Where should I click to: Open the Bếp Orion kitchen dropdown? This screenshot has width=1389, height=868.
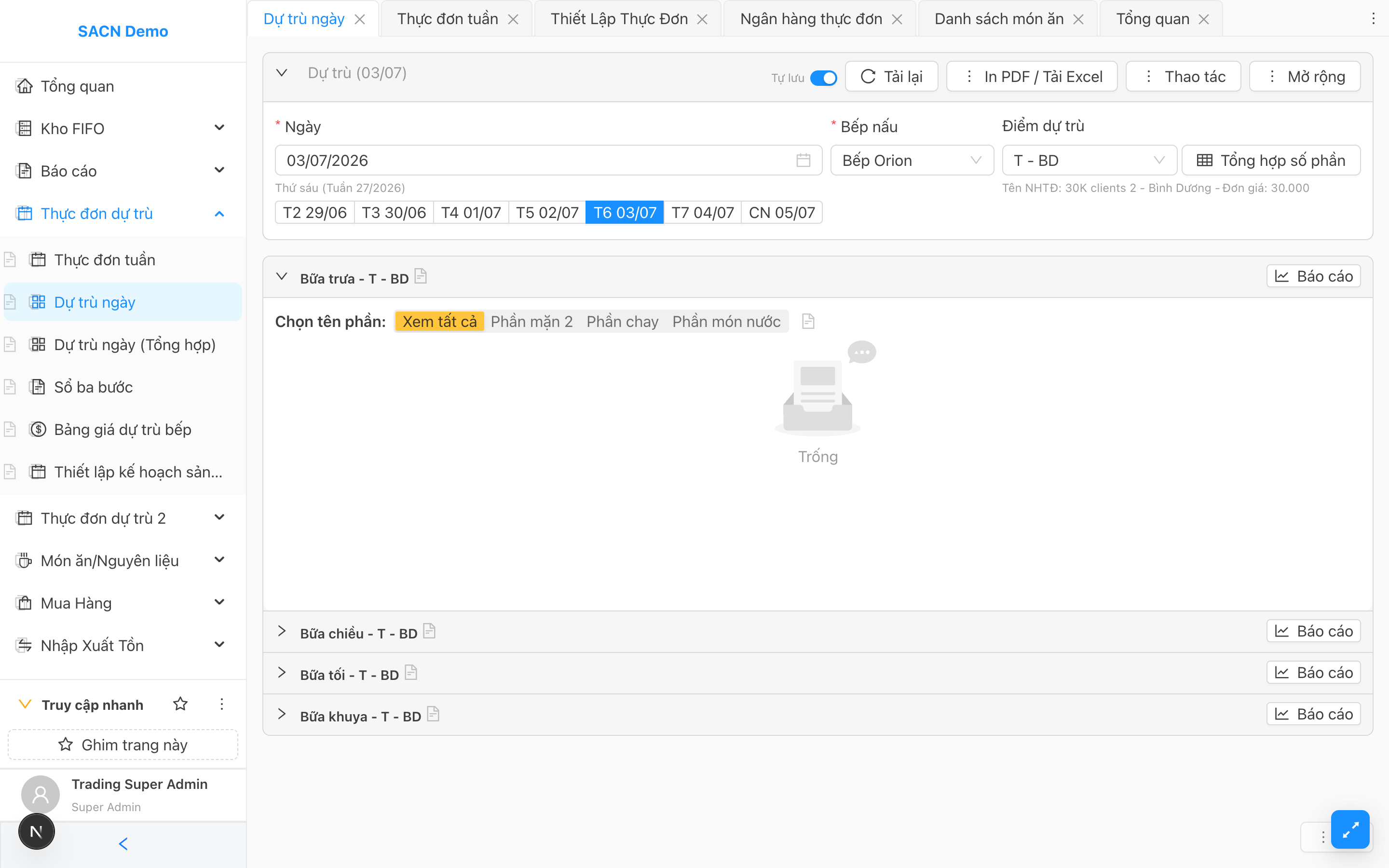coord(912,160)
